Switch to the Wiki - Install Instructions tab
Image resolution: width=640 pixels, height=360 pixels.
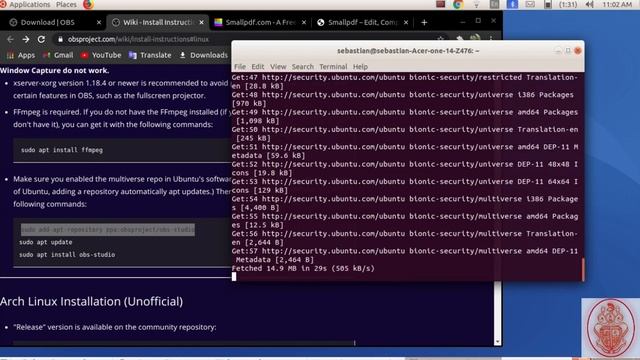(x=157, y=22)
